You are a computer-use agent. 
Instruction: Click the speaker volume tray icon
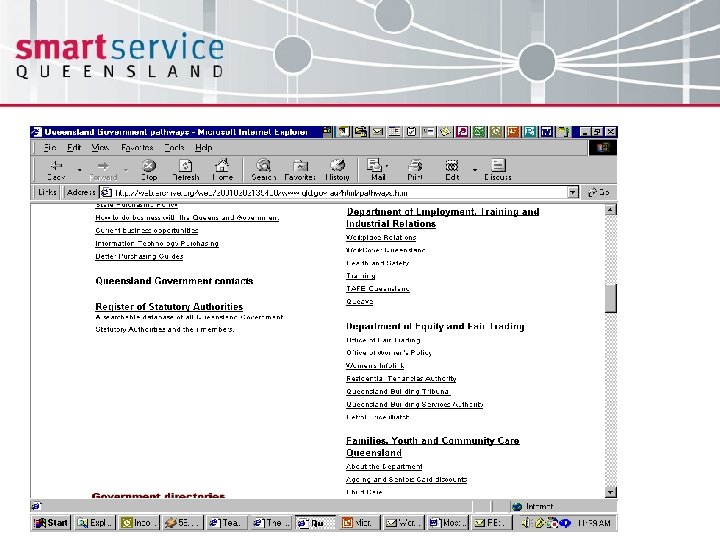(x=527, y=523)
